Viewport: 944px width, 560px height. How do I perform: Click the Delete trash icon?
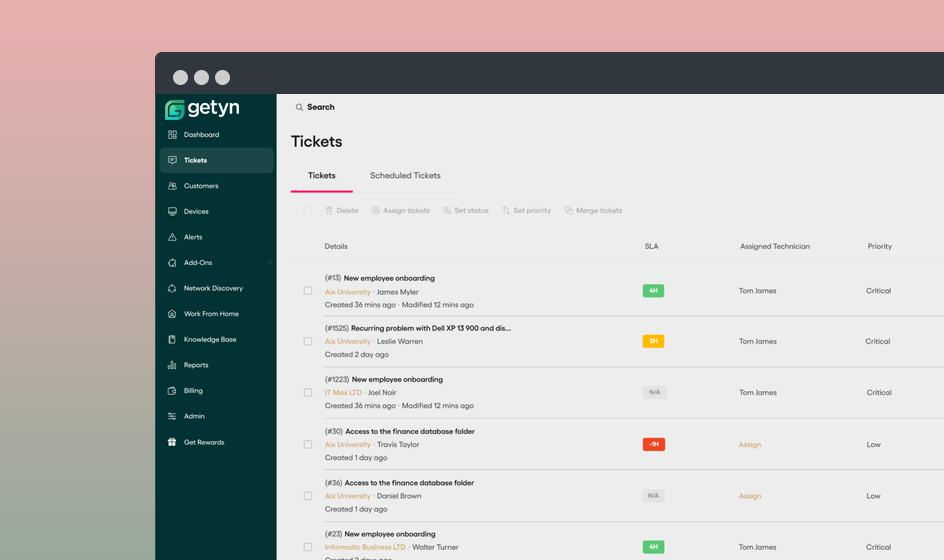pyautogui.click(x=329, y=210)
